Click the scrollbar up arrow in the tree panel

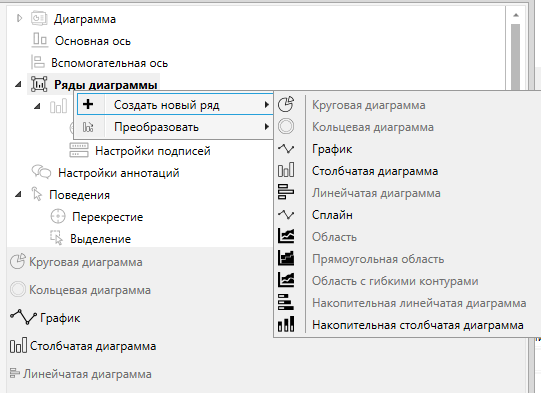516,15
